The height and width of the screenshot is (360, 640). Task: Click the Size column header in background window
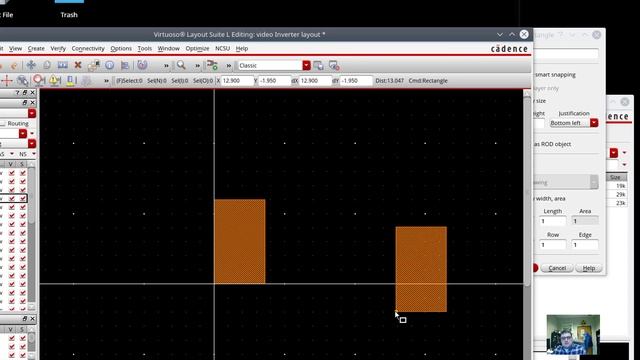tap(616, 177)
